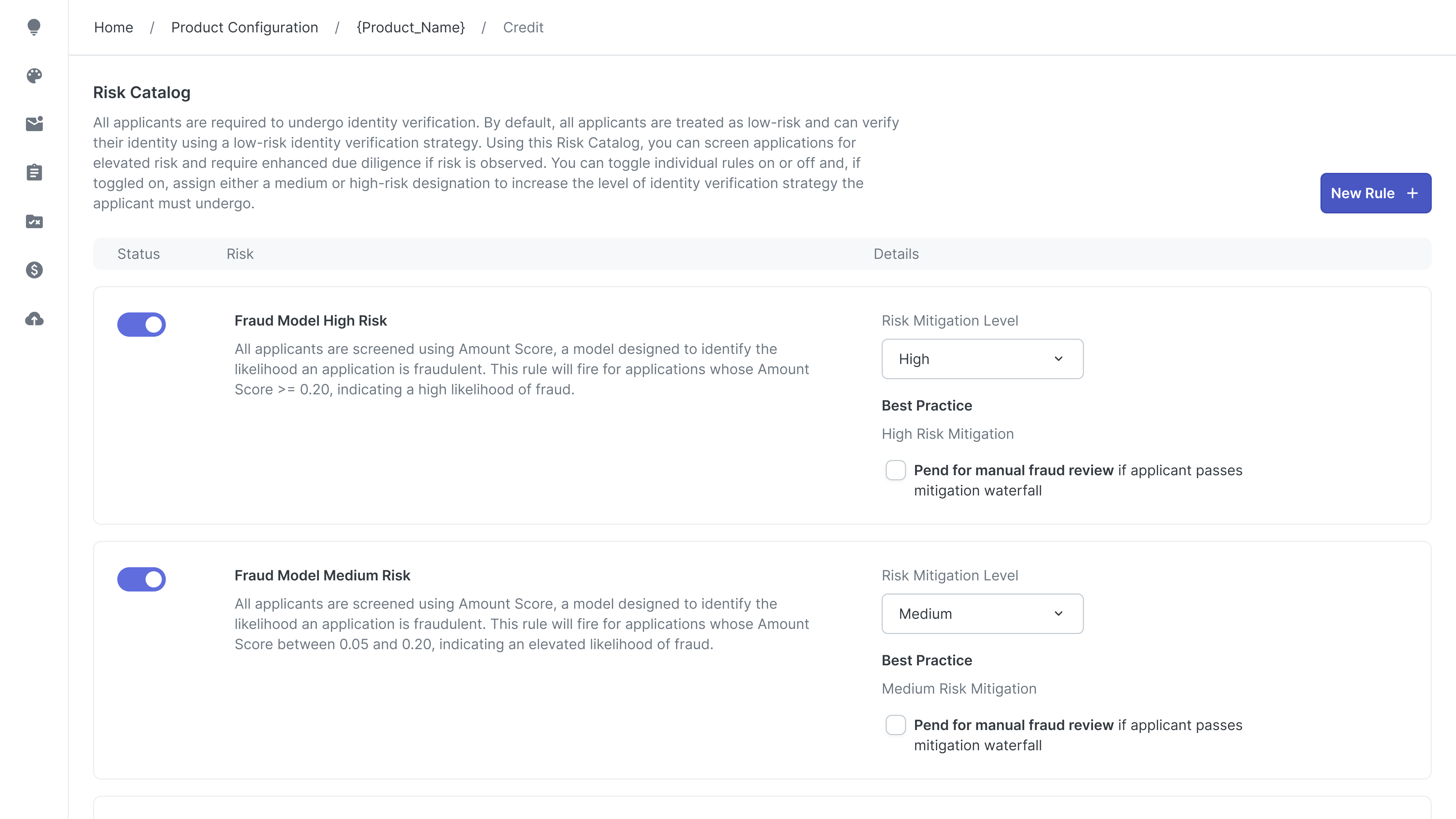Navigate to Product Configuration breadcrumb
This screenshot has height=819, width=1456.
[244, 27]
